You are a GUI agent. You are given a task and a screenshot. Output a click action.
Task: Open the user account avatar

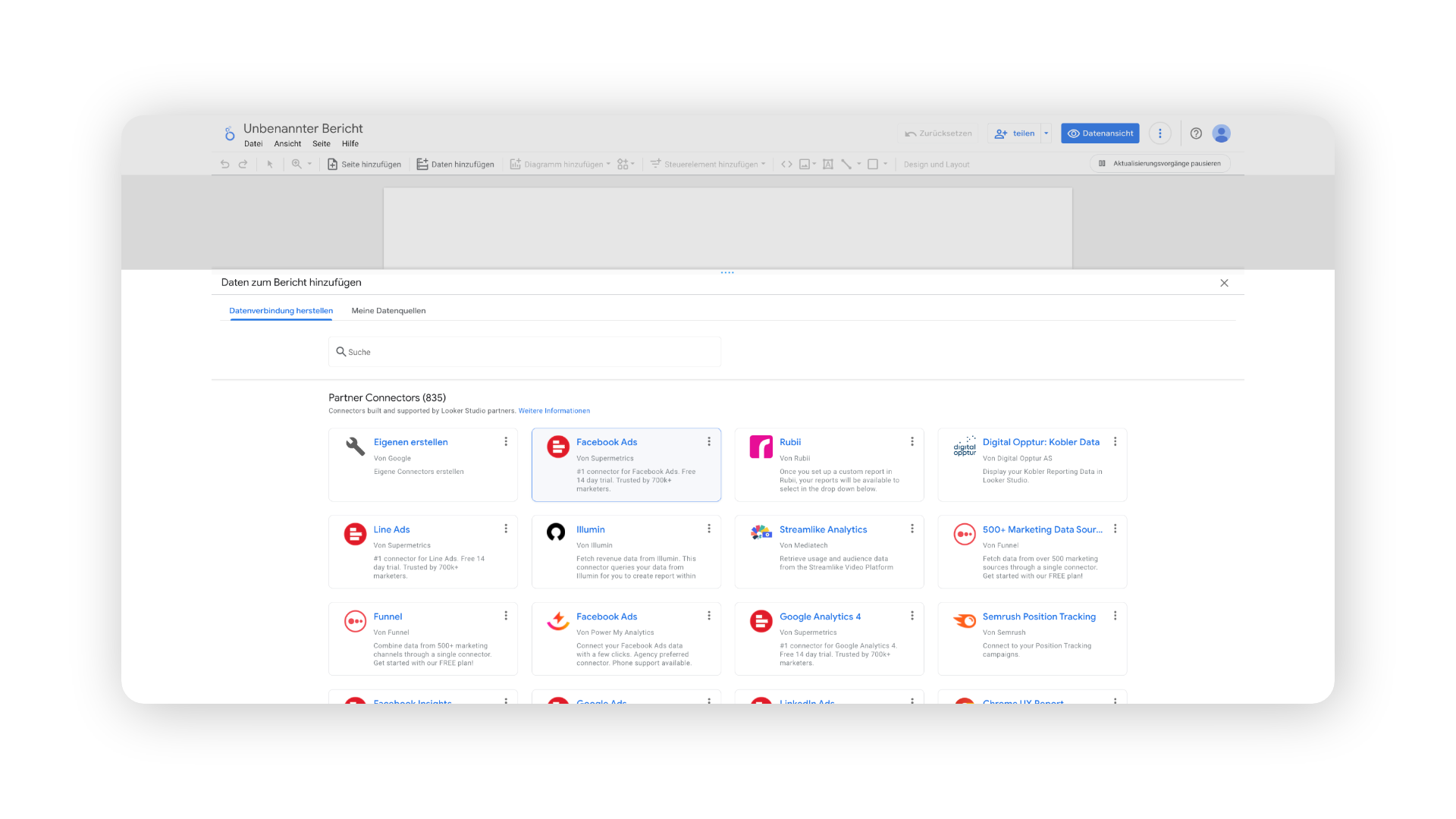[1221, 133]
